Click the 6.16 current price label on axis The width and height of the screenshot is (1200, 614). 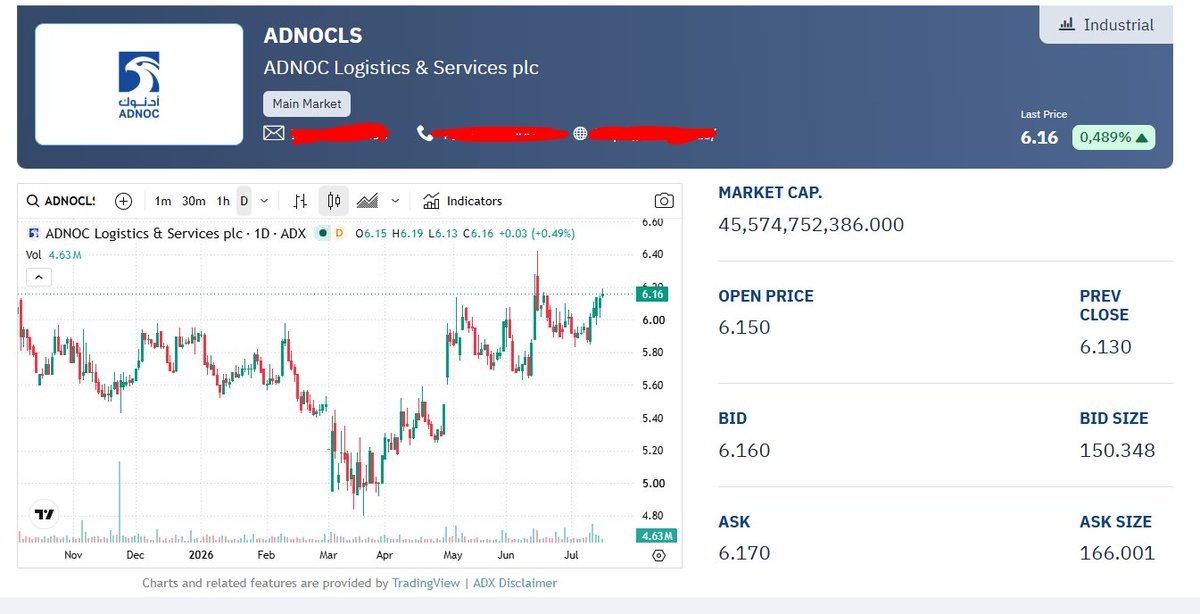(653, 294)
